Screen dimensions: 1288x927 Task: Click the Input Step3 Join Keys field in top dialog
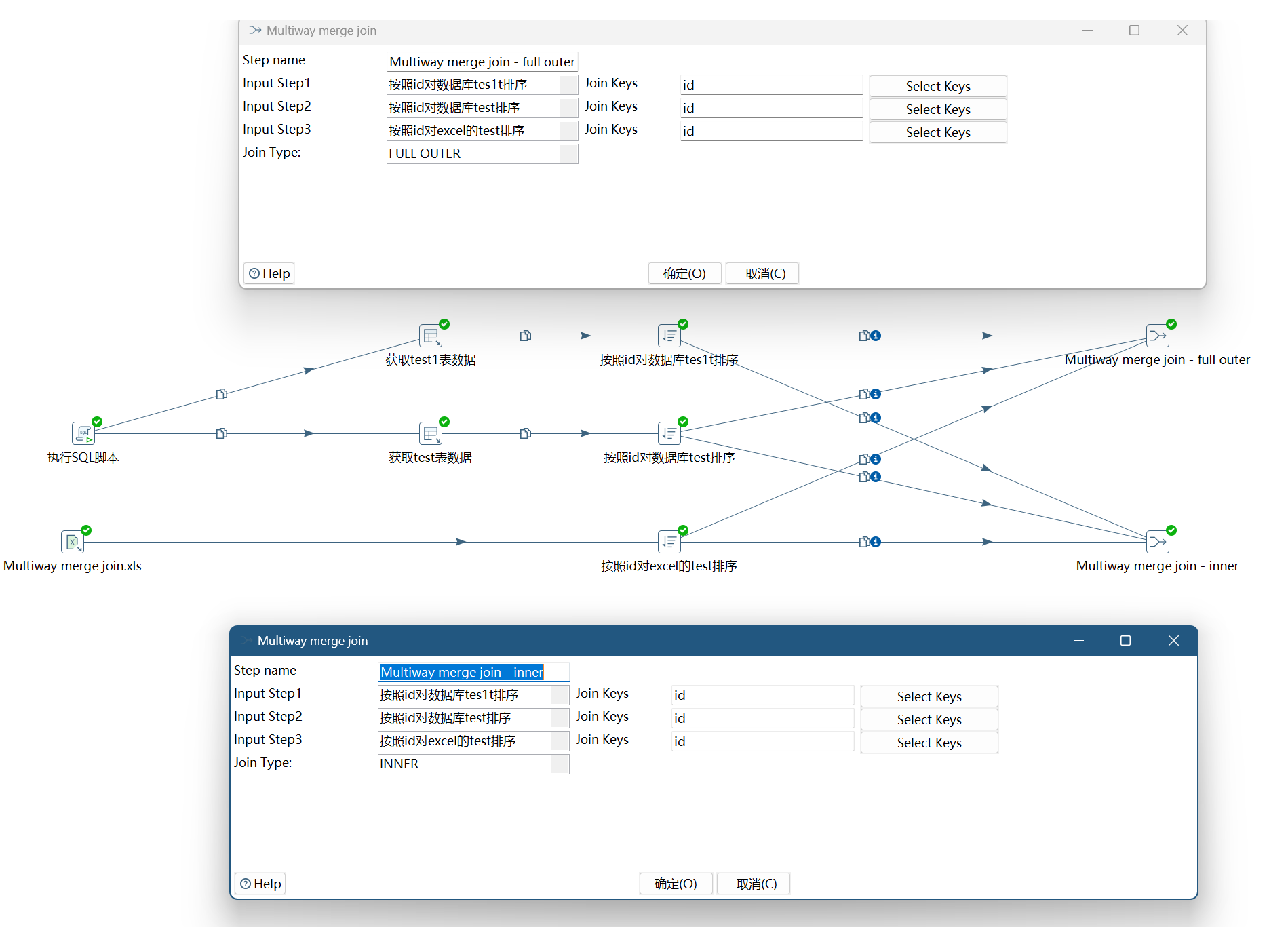[770, 132]
